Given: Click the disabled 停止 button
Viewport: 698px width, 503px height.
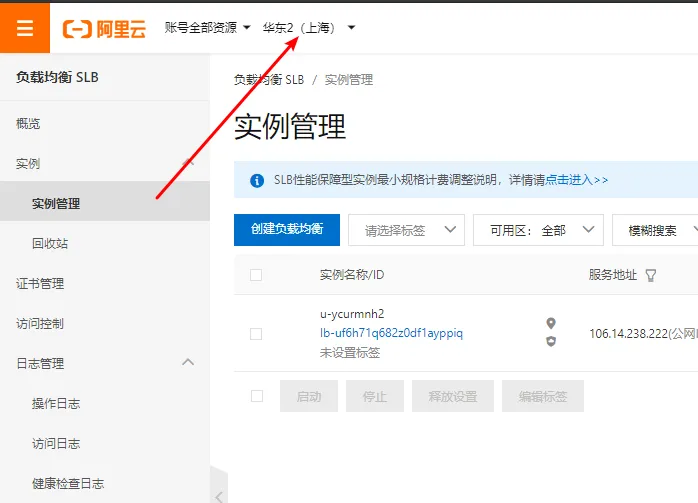Looking at the screenshot, I should (x=375, y=396).
